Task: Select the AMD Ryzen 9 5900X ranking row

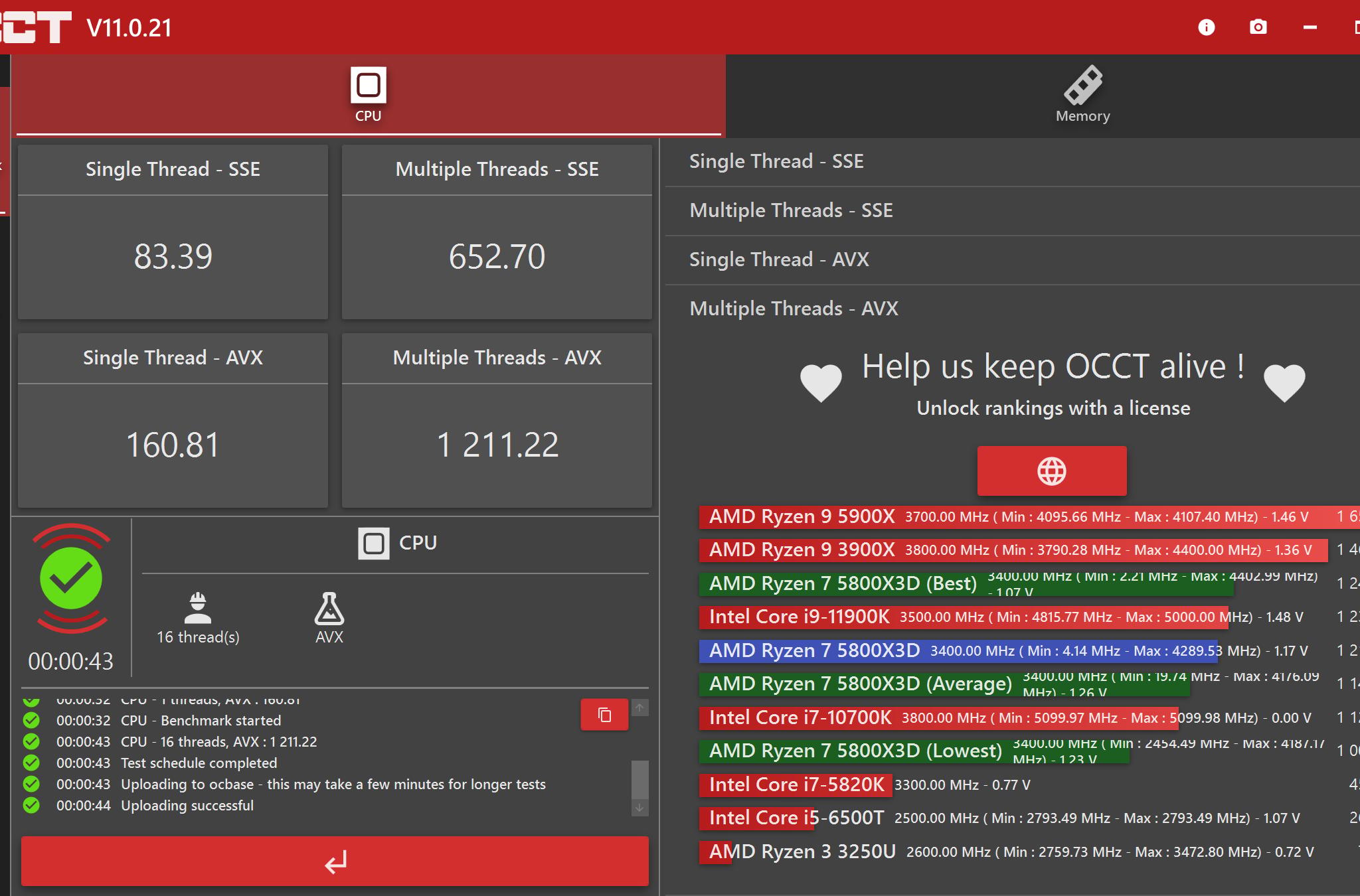Action: (1029, 517)
